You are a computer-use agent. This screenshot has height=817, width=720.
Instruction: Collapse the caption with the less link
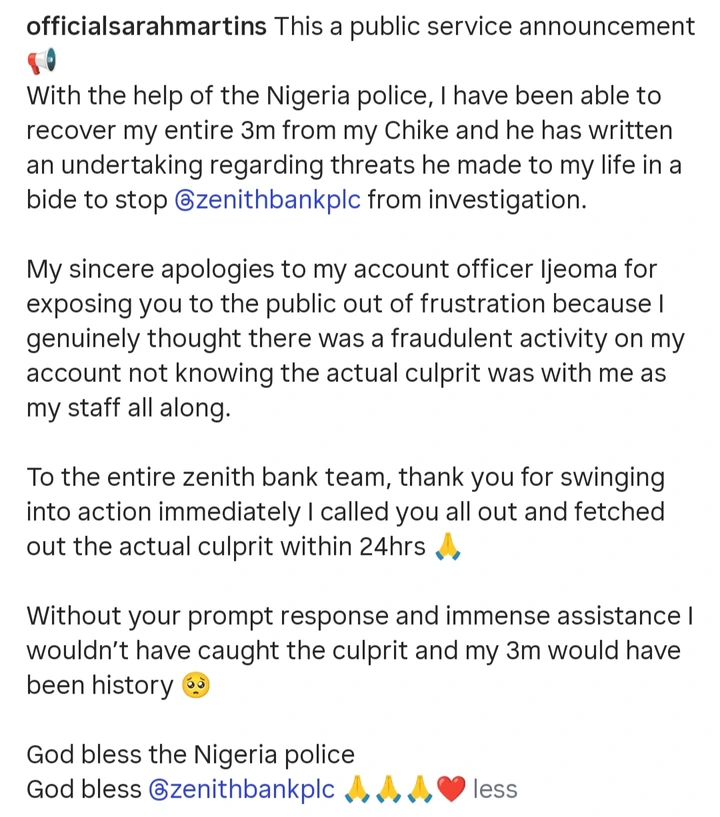[x=495, y=789]
